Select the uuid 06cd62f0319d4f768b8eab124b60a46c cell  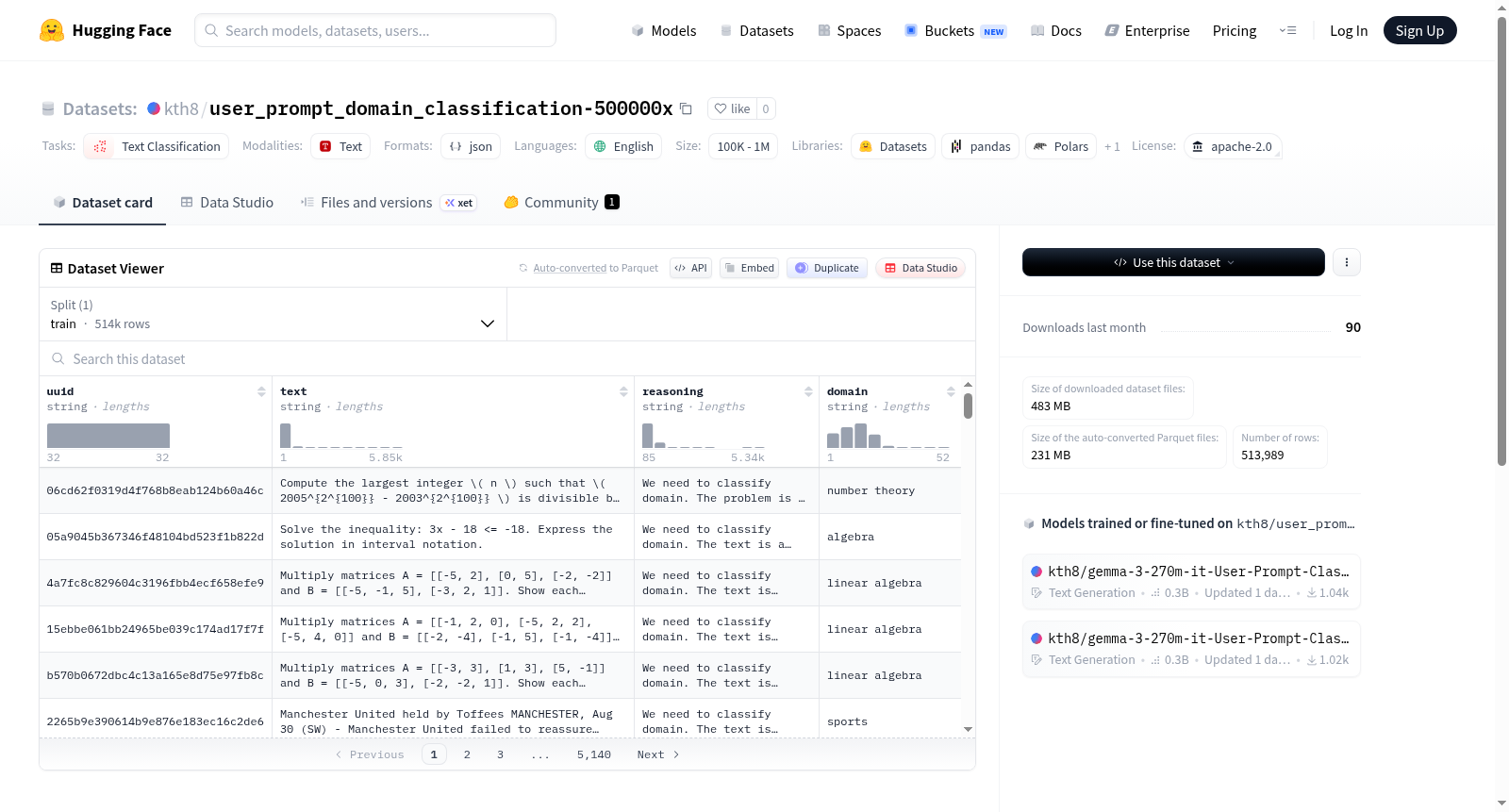(x=156, y=490)
